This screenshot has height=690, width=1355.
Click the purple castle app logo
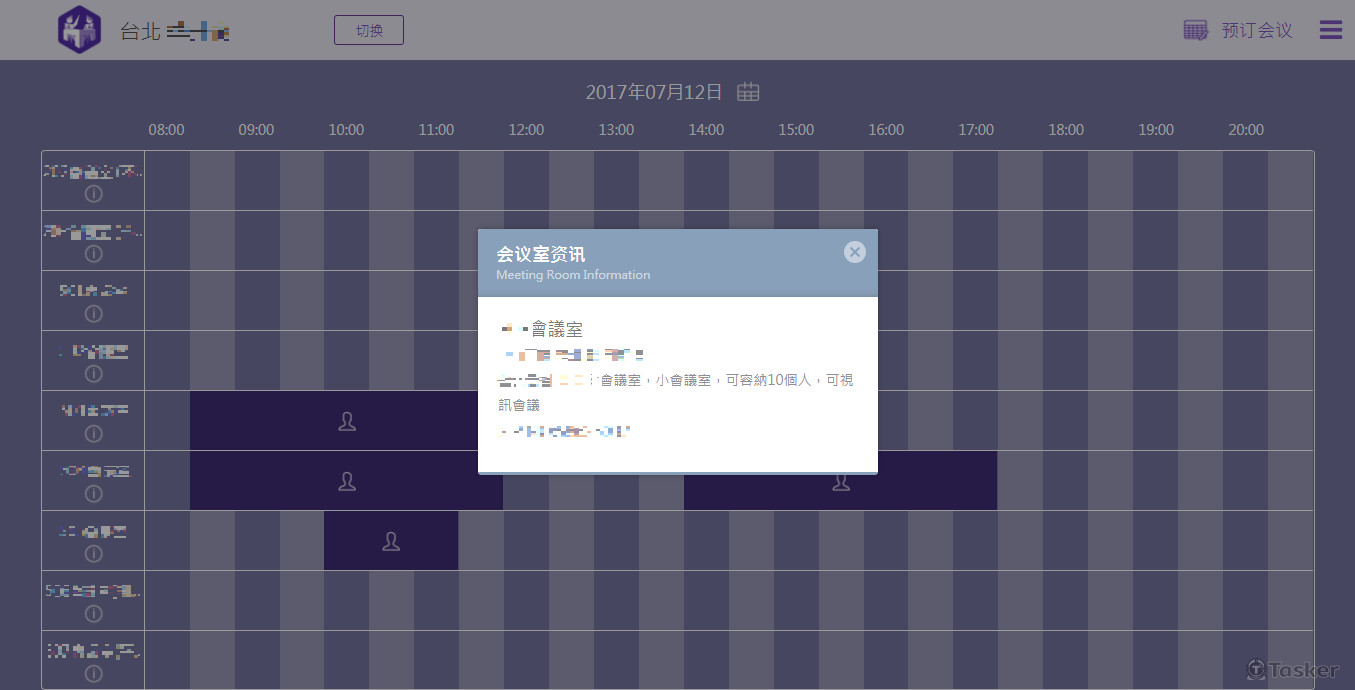(x=79, y=30)
